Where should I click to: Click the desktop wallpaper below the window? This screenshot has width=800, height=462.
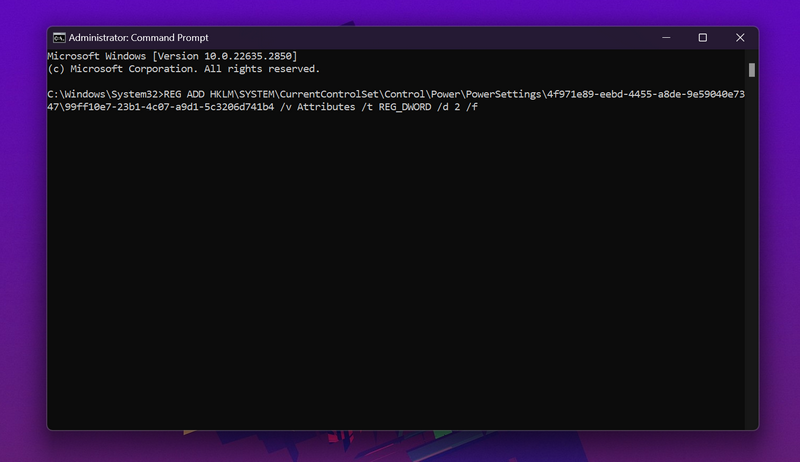pos(400,447)
